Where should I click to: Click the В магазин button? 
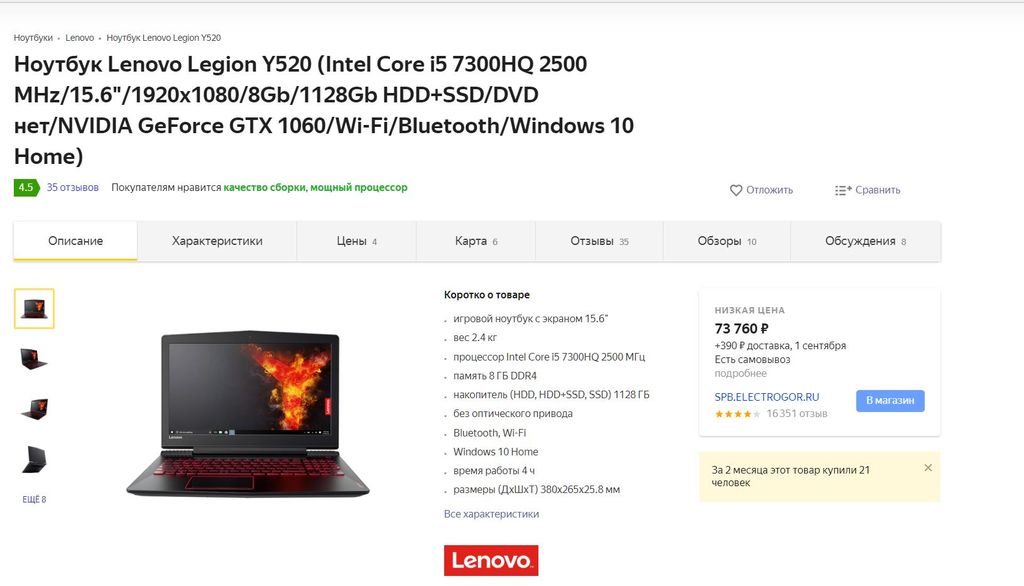click(x=890, y=400)
